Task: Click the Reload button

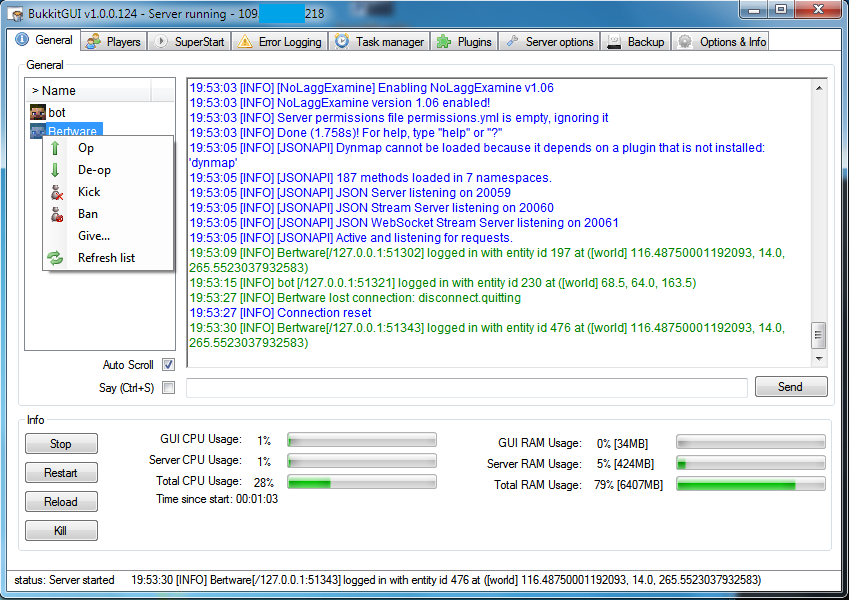Action: tap(61, 501)
